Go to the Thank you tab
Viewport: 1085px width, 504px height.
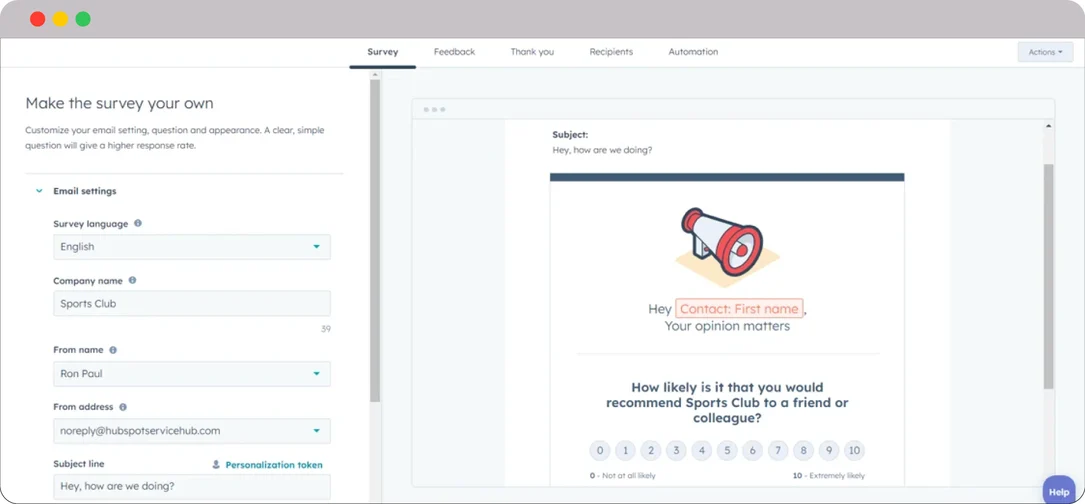[x=532, y=52]
